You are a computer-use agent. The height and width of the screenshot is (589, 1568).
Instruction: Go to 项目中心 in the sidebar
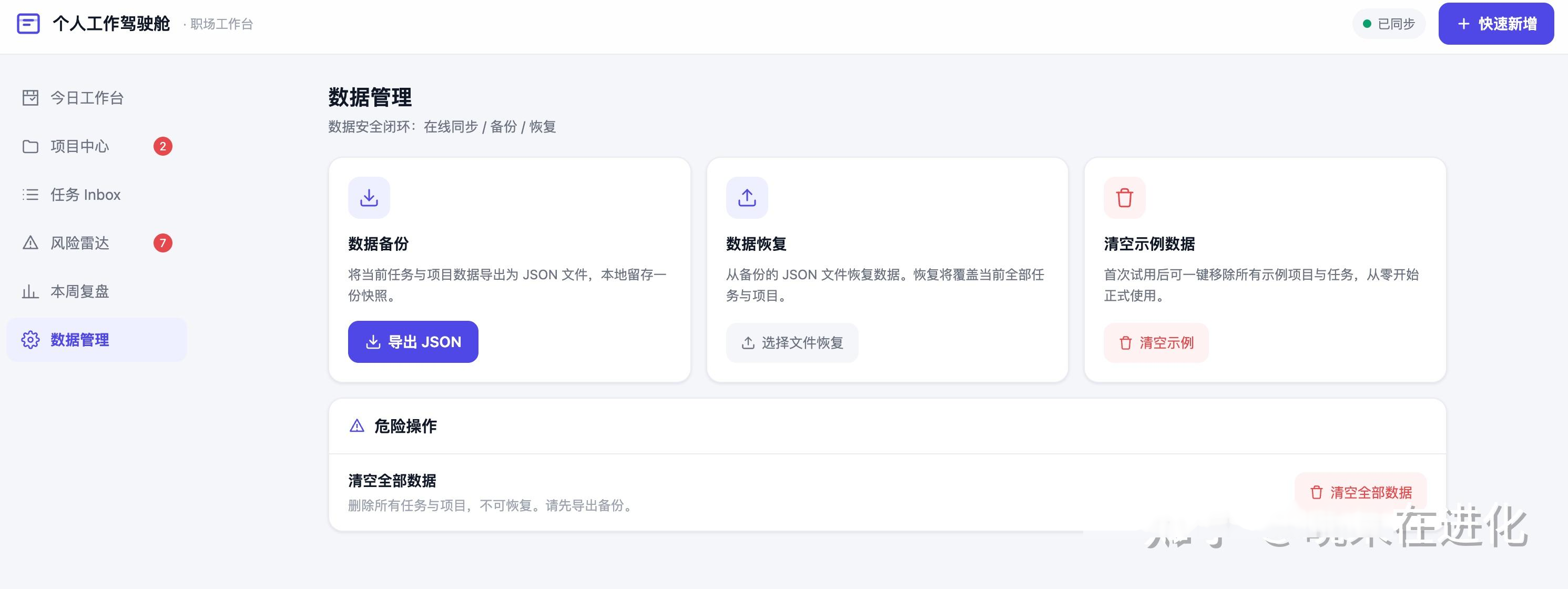(97, 146)
